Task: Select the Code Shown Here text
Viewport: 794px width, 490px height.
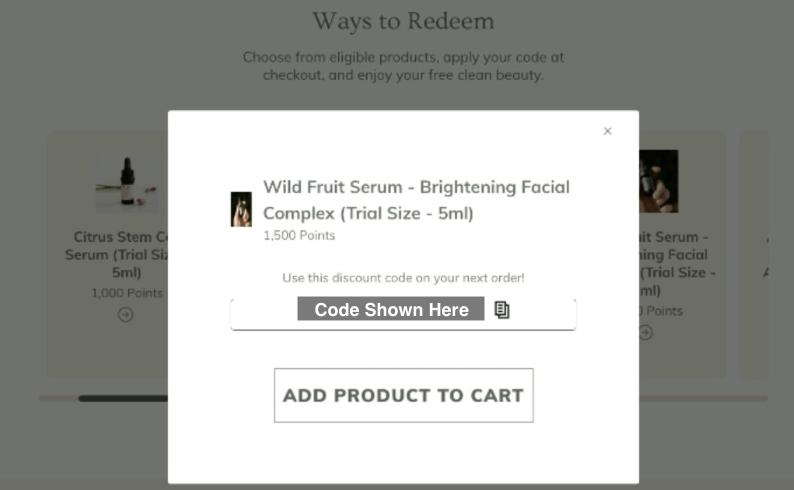Action: coord(391,310)
